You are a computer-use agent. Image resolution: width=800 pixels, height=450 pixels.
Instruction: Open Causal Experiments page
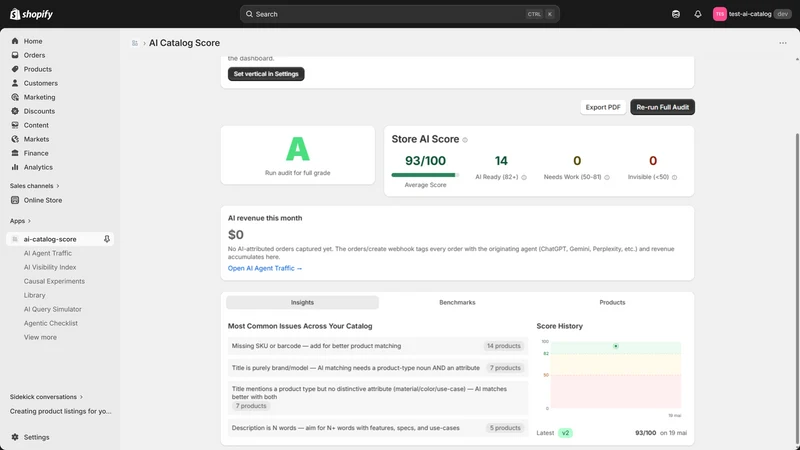[54, 281]
